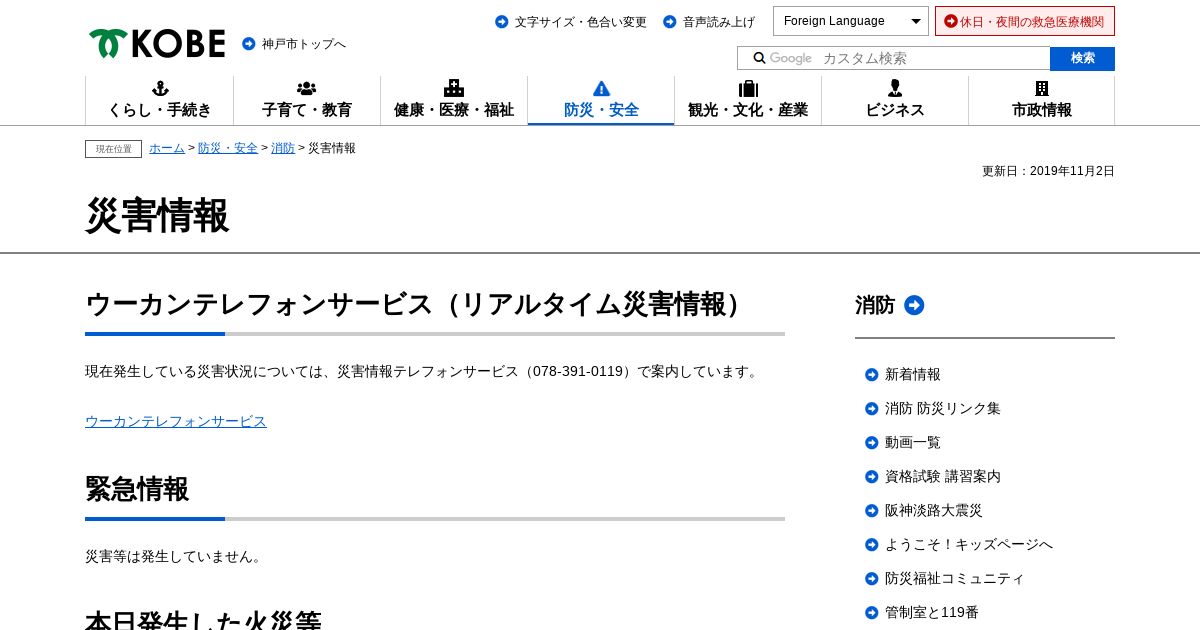
Task: Follow the ウーカンテレフォンサービス link
Action: coord(176,421)
